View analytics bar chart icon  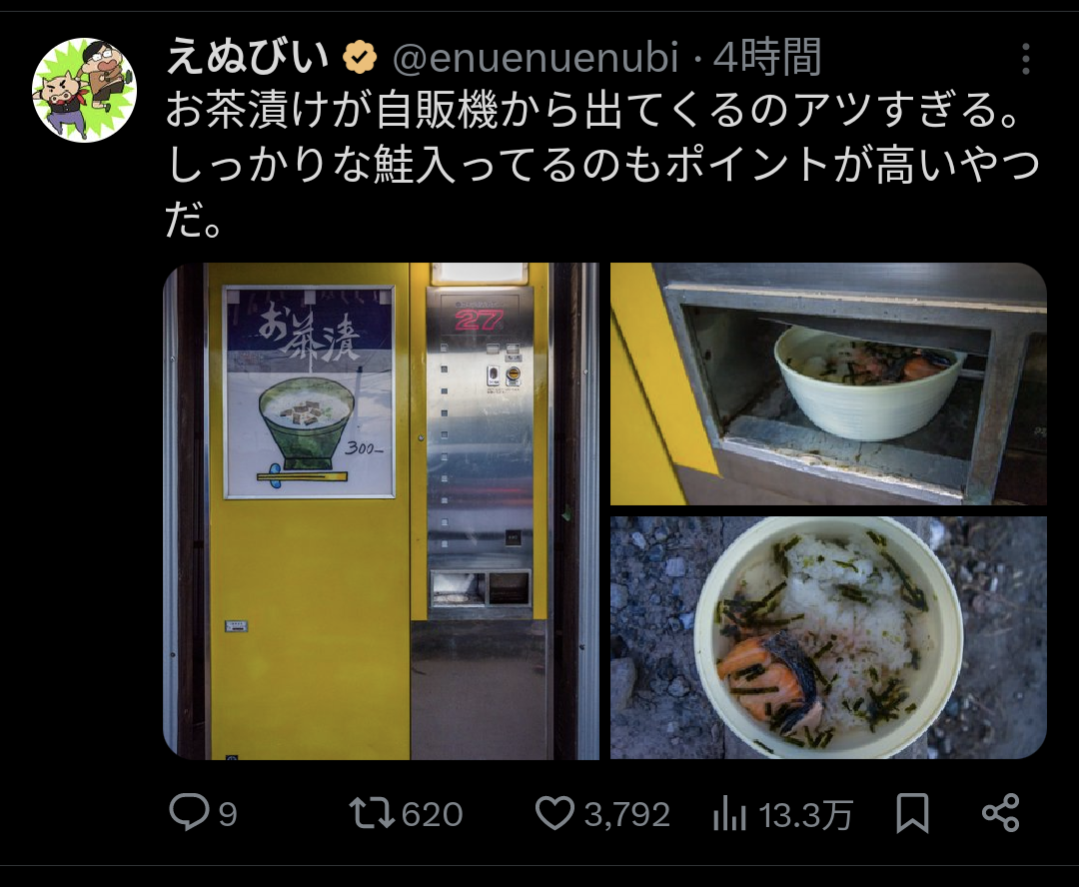[x=729, y=813]
